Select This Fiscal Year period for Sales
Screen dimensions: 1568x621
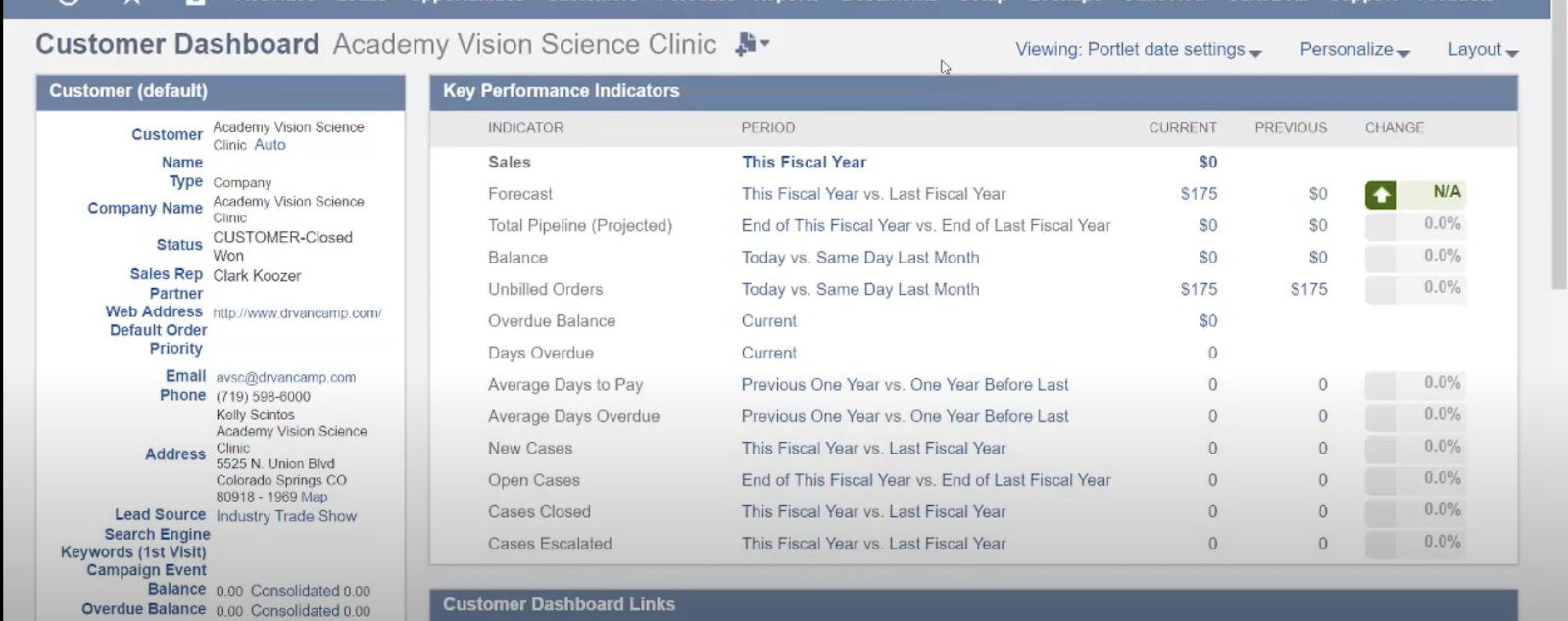click(804, 163)
